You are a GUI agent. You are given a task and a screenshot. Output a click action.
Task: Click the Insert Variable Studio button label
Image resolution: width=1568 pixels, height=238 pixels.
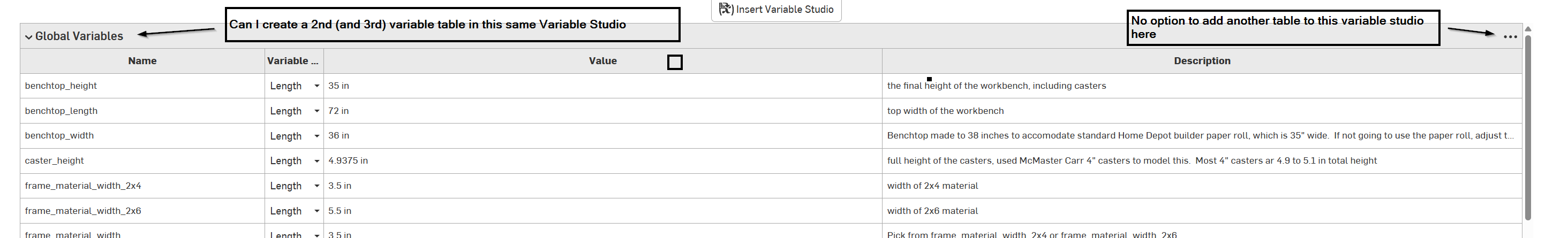(785, 9)
